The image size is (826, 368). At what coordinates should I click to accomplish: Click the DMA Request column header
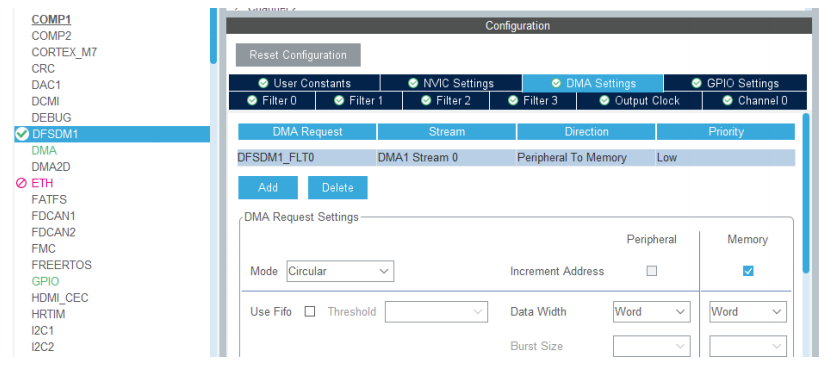(307, 132)
